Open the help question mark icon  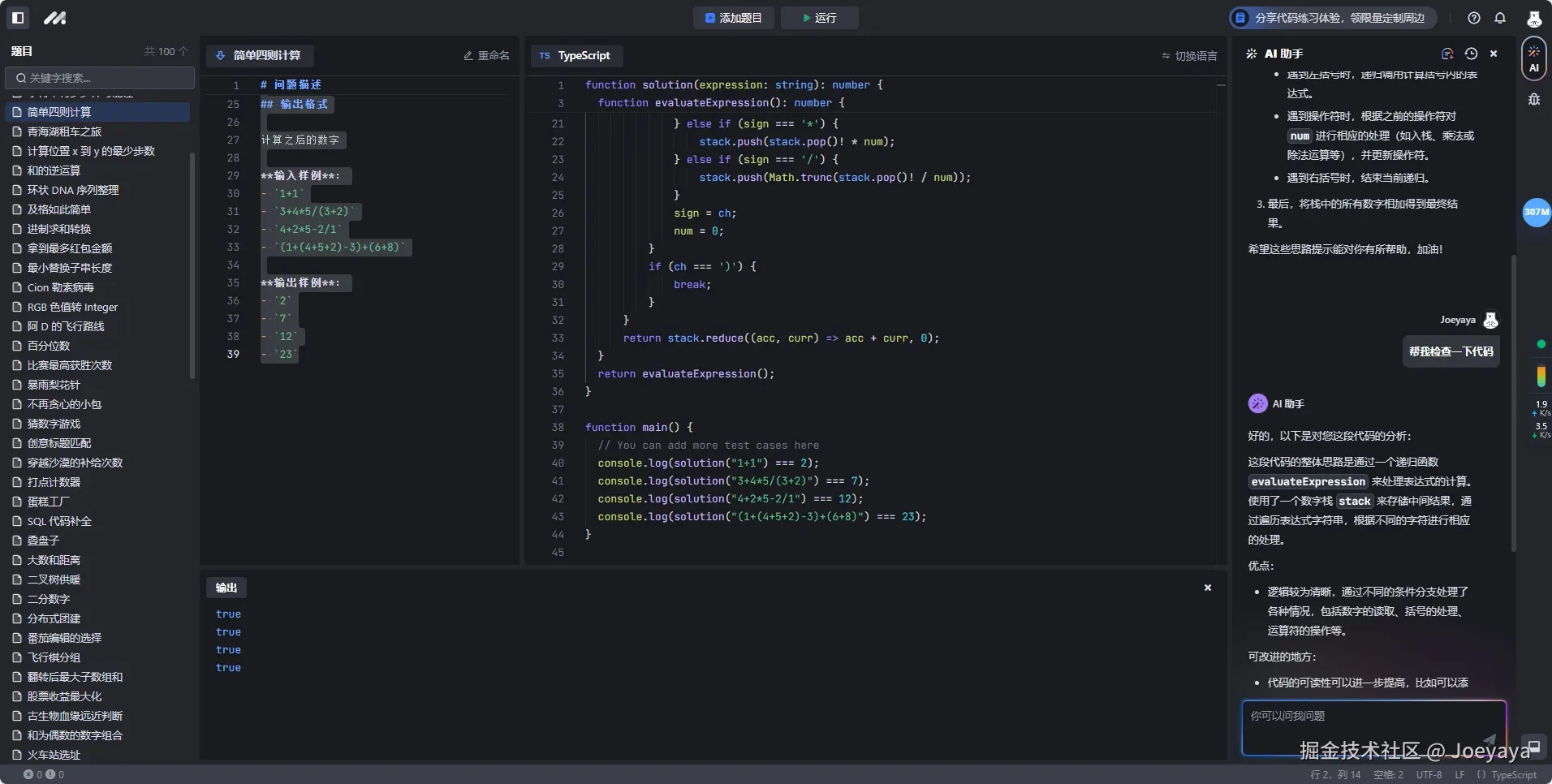[x=1474, y=18]
